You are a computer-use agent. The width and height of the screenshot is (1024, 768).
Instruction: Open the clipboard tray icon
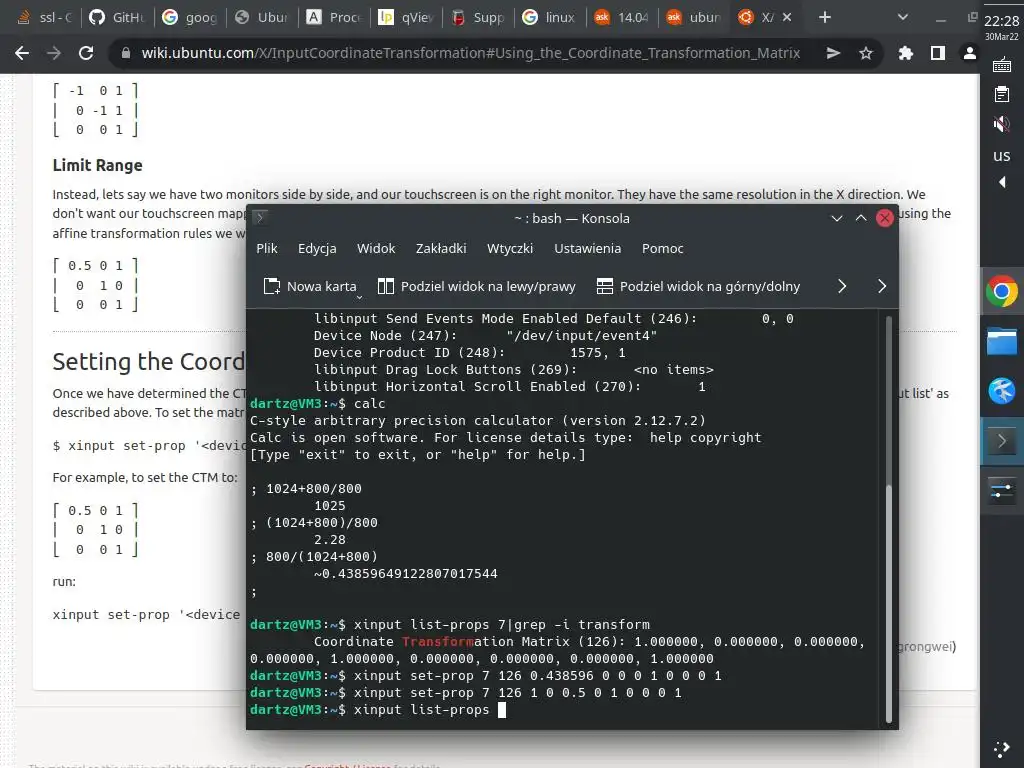pyautogui.click(x=1002, y=94)
